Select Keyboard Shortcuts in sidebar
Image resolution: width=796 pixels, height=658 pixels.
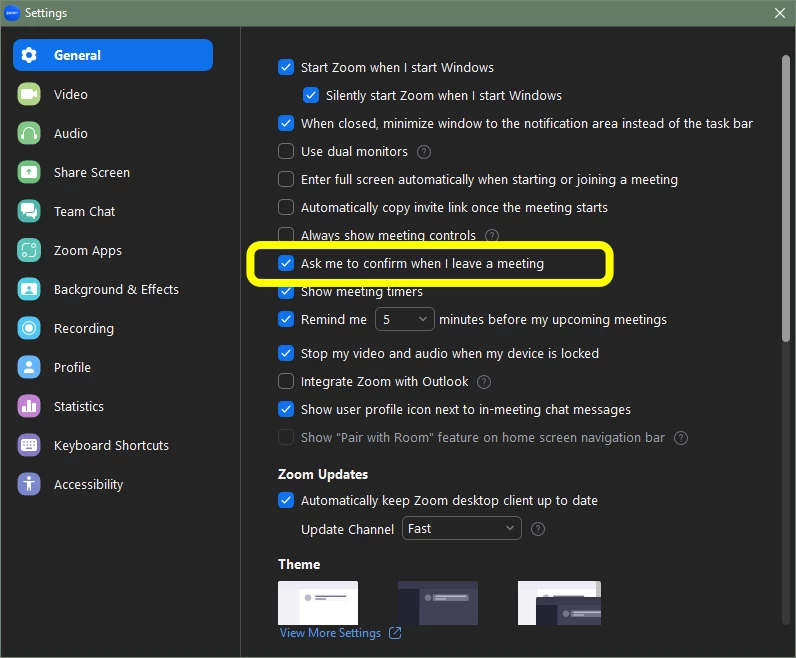pyautogui.click(x=113, y=445)
